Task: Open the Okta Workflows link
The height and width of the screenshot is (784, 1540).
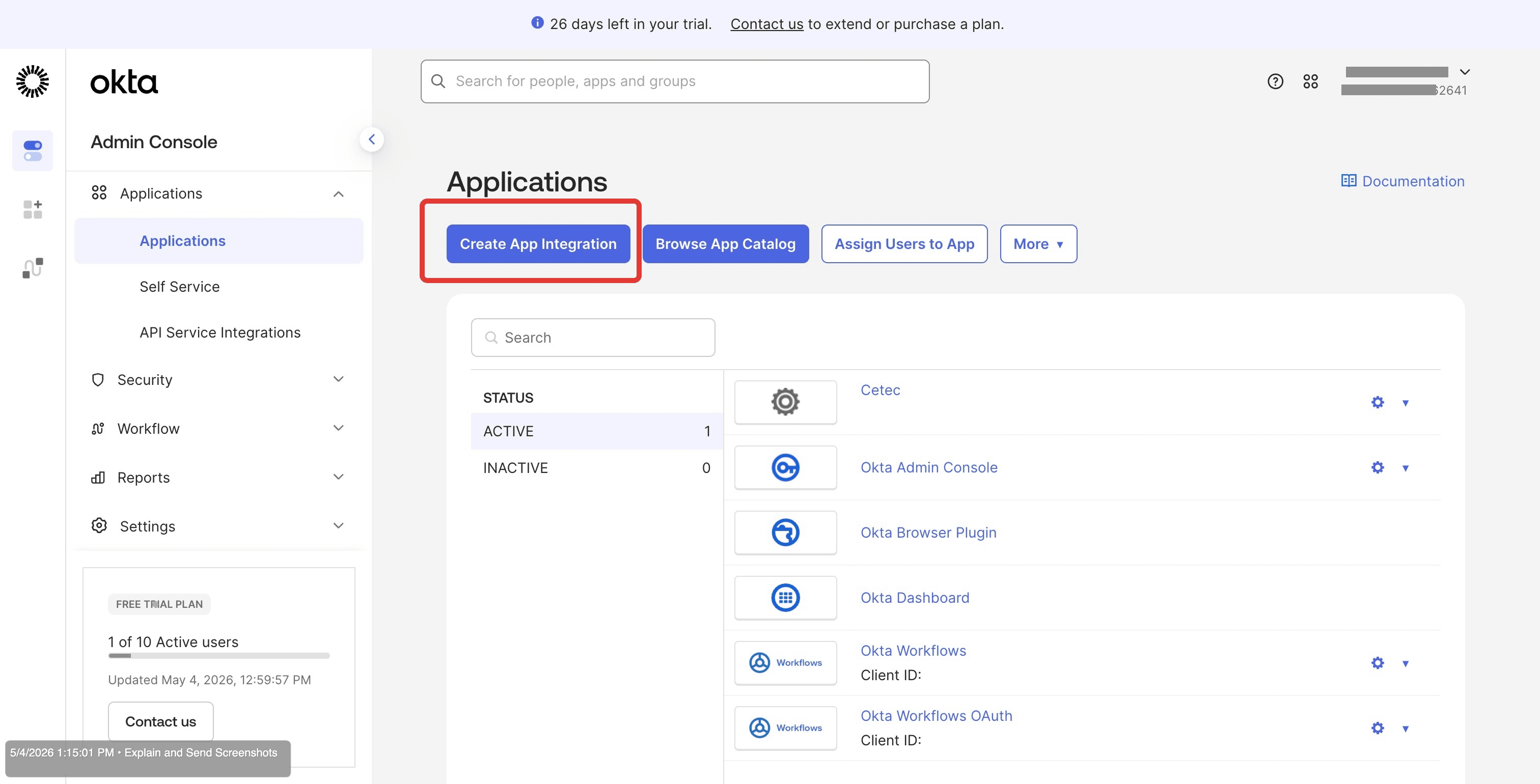Action: point(913,651)
